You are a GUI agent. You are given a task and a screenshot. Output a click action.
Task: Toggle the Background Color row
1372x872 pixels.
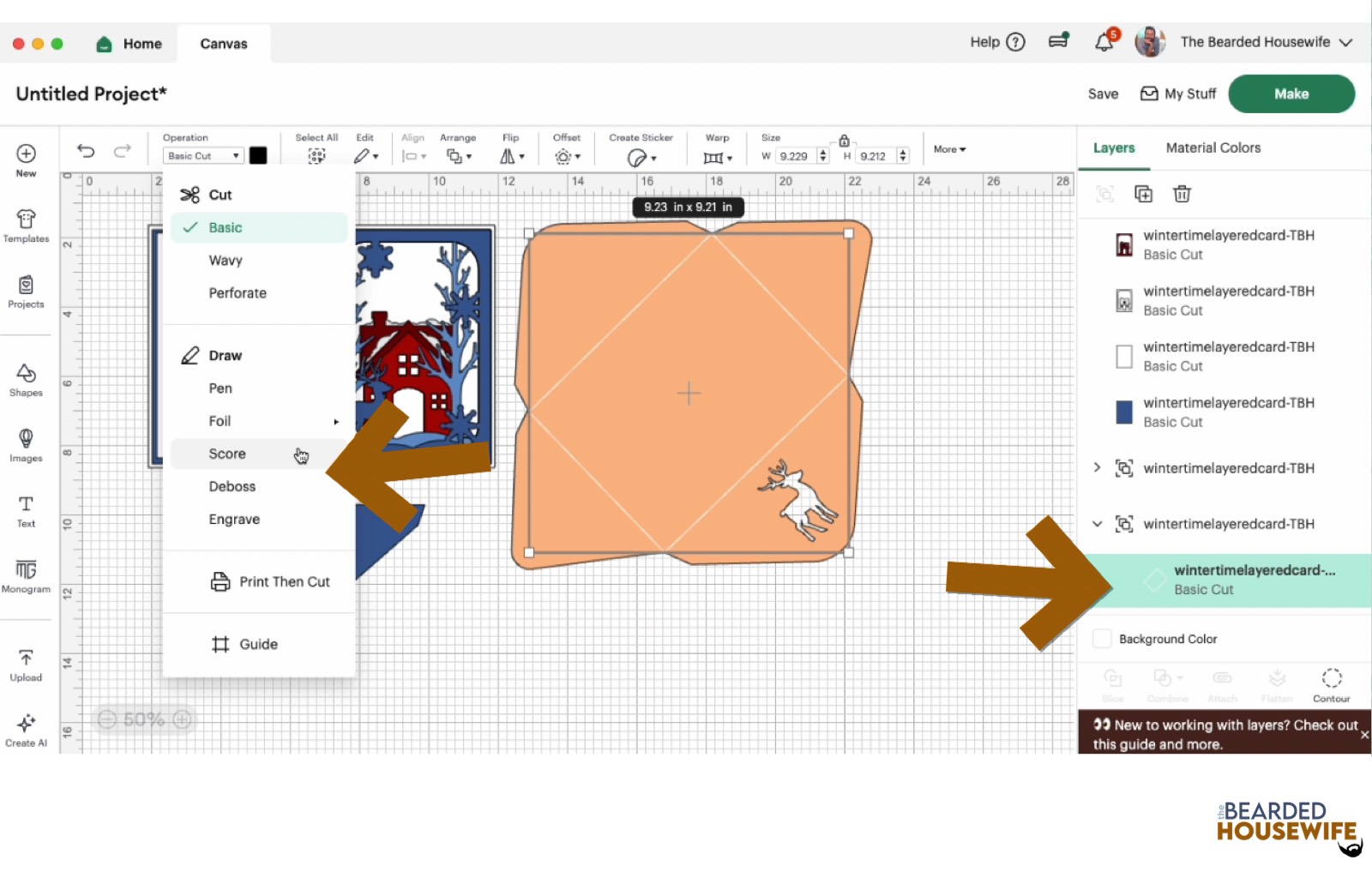(x=1103, y=638)
